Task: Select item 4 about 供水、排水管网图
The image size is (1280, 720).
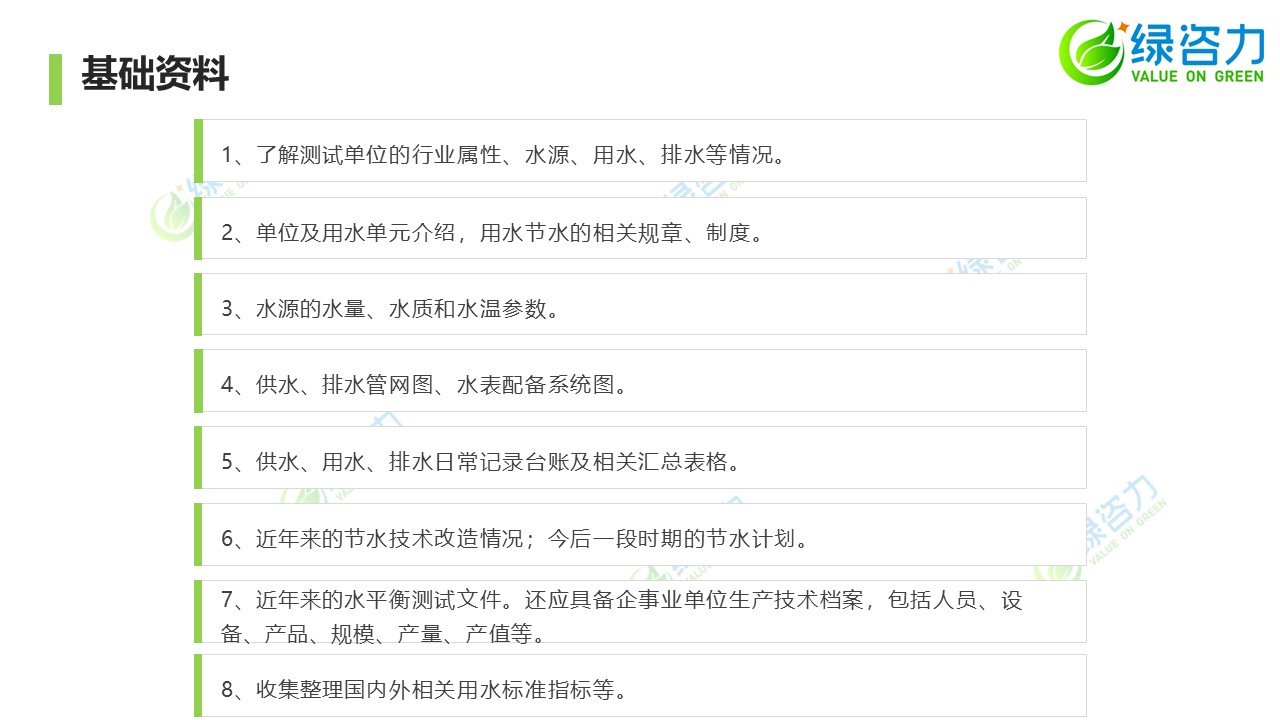Action: [x=640, y=381]
